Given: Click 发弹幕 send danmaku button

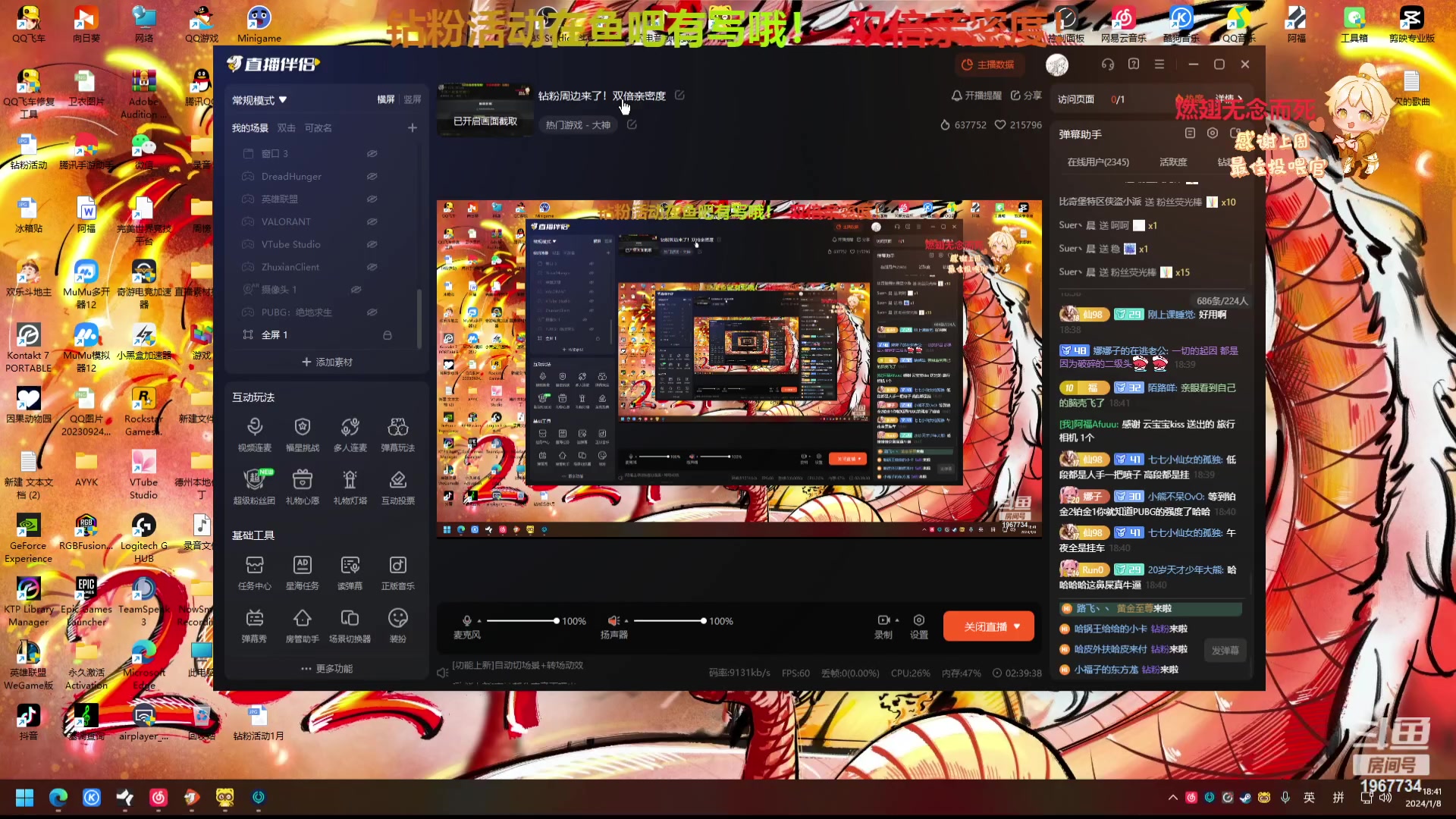Looking at the screenshot, I should coord(1225,651).
